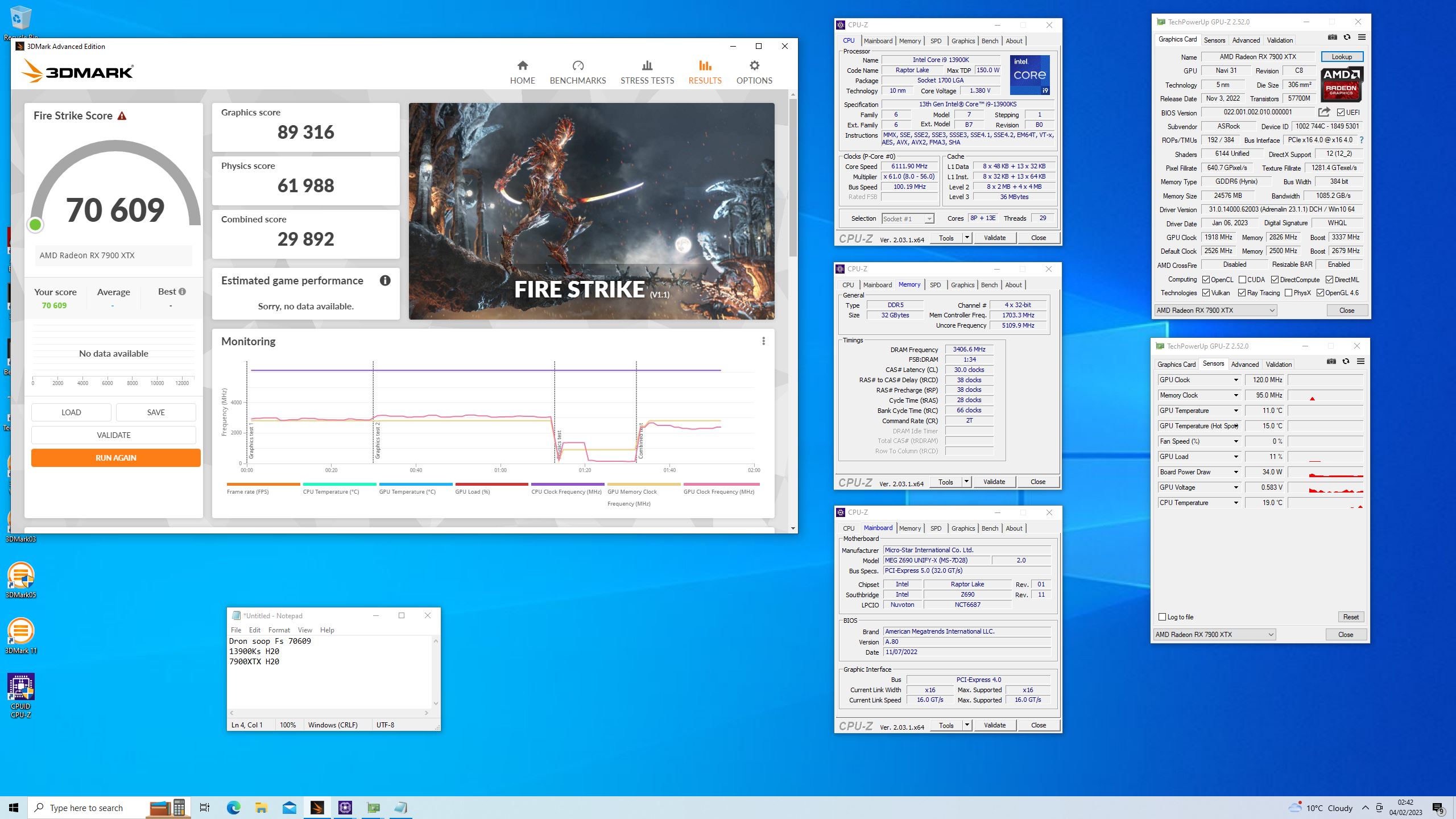The height and width of the screenshot is (819, 1456).
Task: Click the BIOS export share icon in GPU-Z
Action: coord(1324,112)
